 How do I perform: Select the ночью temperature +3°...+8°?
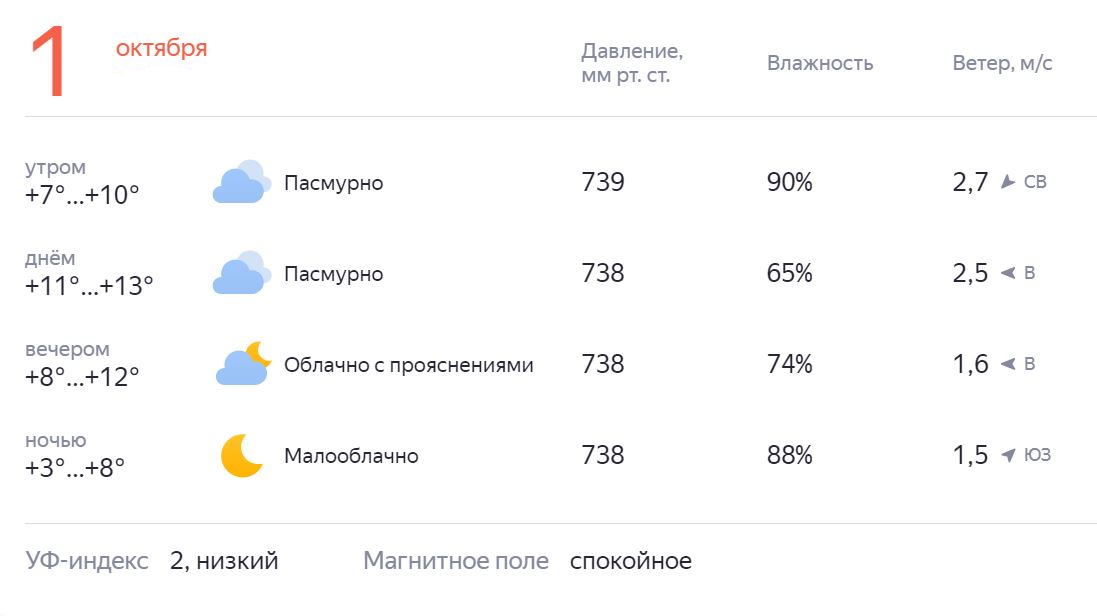coord(75,468)
